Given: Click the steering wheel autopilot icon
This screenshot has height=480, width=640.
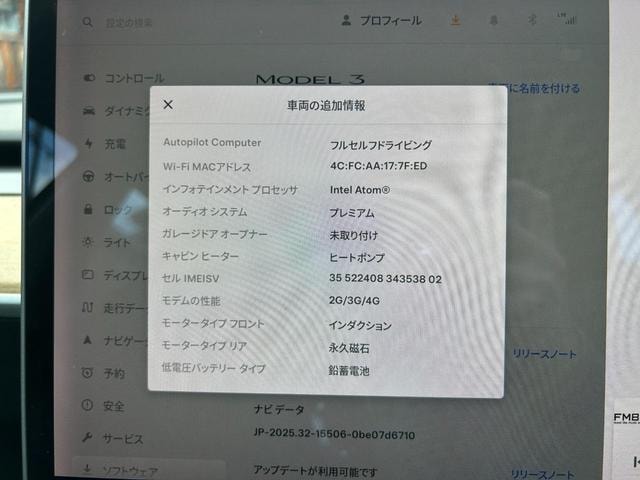Looking at the screenshot, I should click(x=89, y=176).
